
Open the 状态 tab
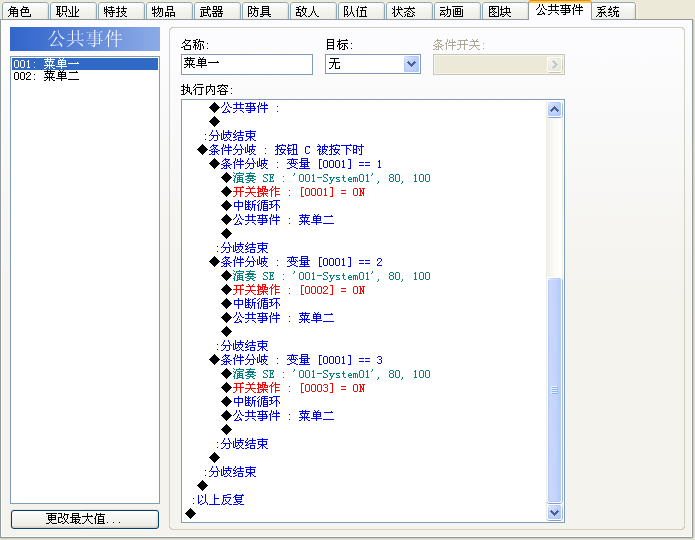[409, 11]
